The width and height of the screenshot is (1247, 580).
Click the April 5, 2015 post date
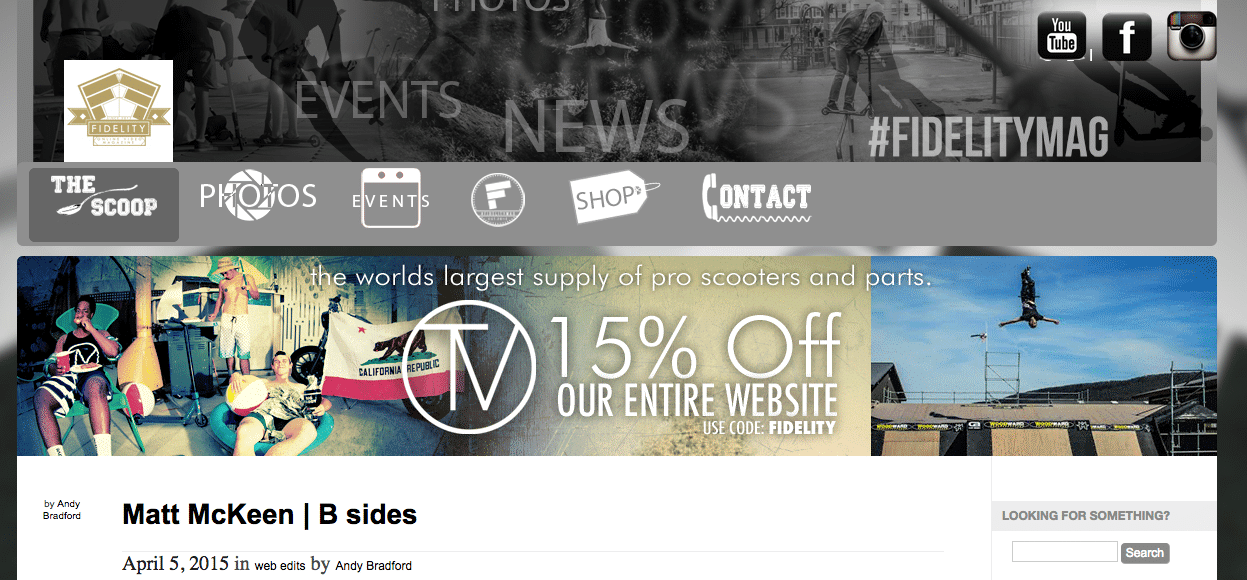point(176,564)
